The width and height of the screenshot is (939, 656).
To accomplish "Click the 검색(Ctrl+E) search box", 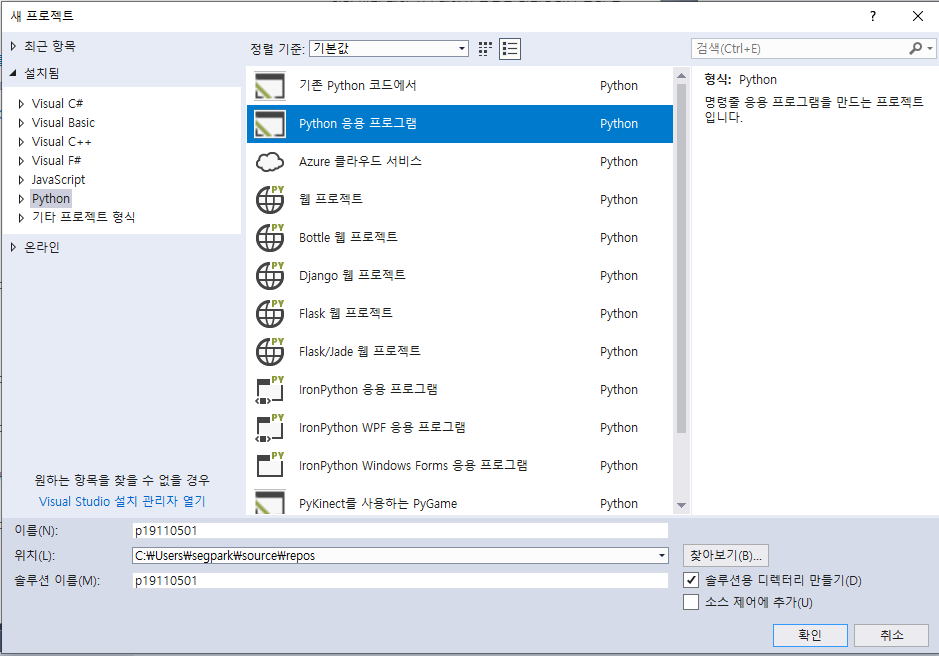I will point(800,49).
